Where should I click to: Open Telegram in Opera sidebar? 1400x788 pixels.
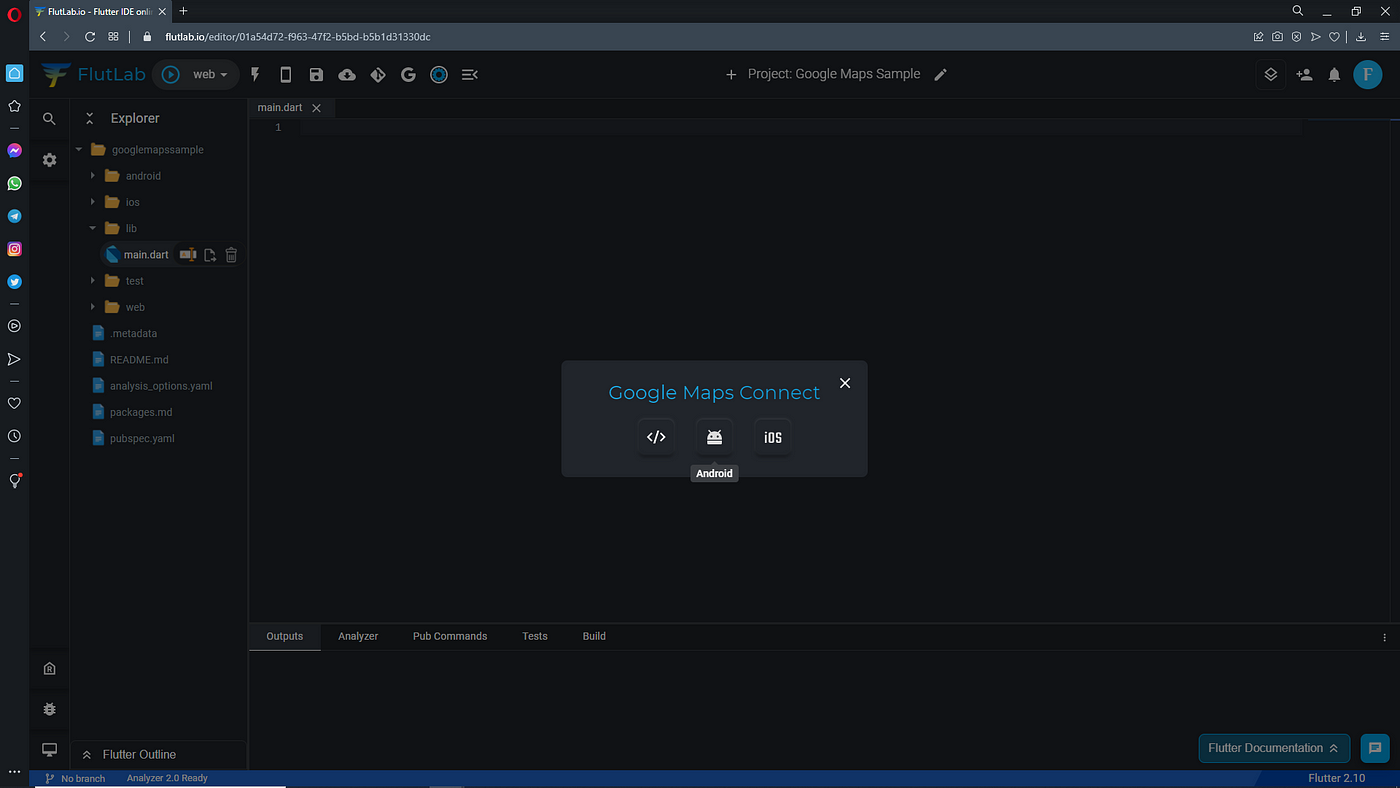pyautogui.click(x=14, y=216)
